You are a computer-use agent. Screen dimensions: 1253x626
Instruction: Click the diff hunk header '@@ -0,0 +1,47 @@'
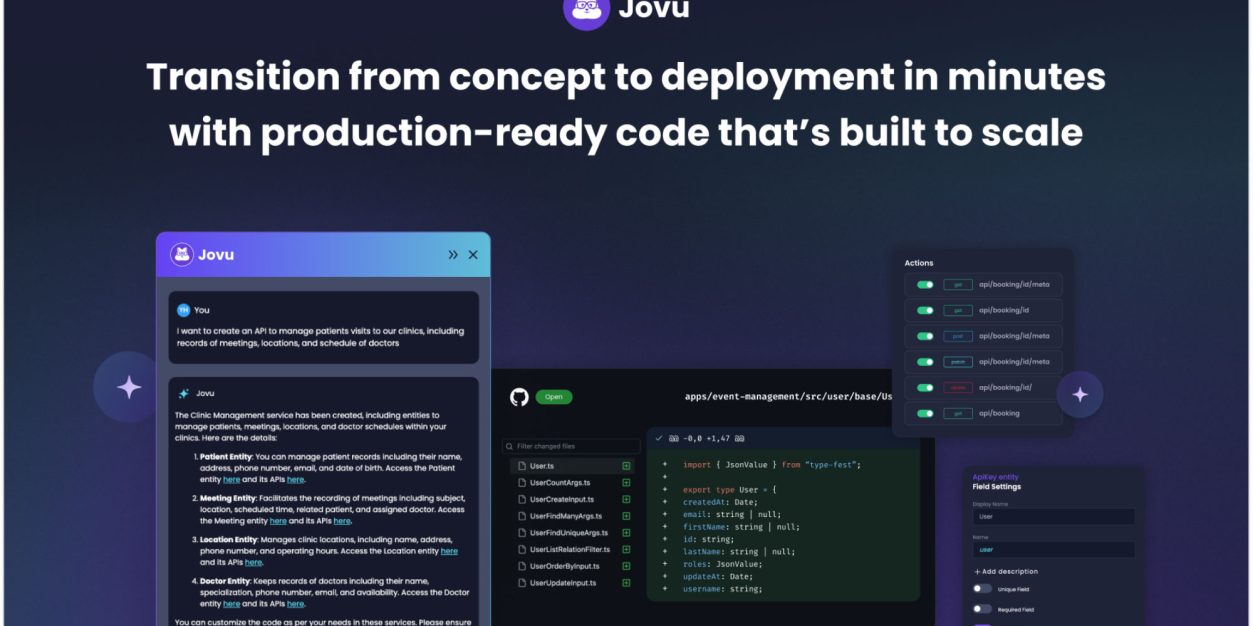pyautogui.click(x=705, y=438)
